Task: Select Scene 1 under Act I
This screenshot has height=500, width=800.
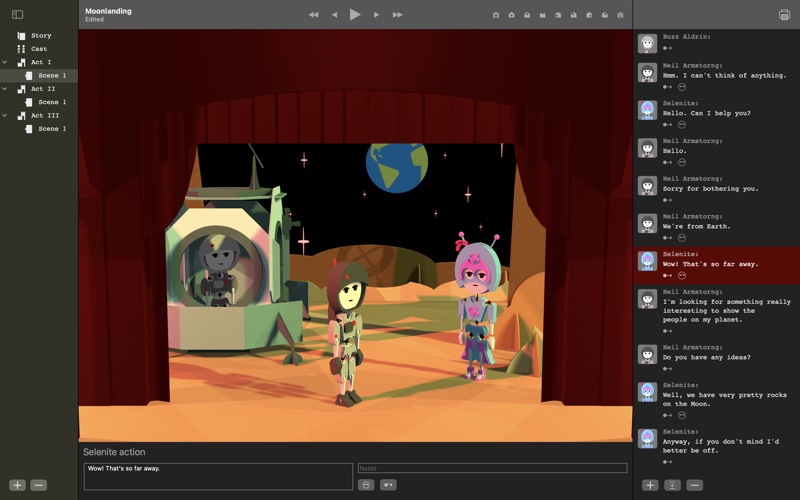Action: [39, 76]
